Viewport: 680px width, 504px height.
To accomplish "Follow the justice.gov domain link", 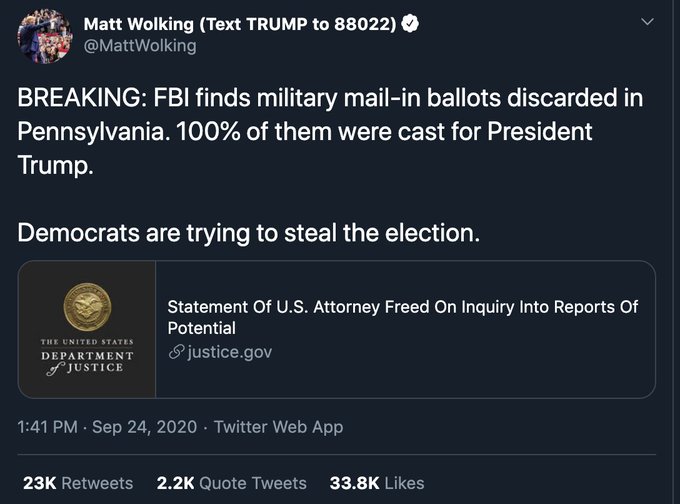I will click(x=229, y=352).
